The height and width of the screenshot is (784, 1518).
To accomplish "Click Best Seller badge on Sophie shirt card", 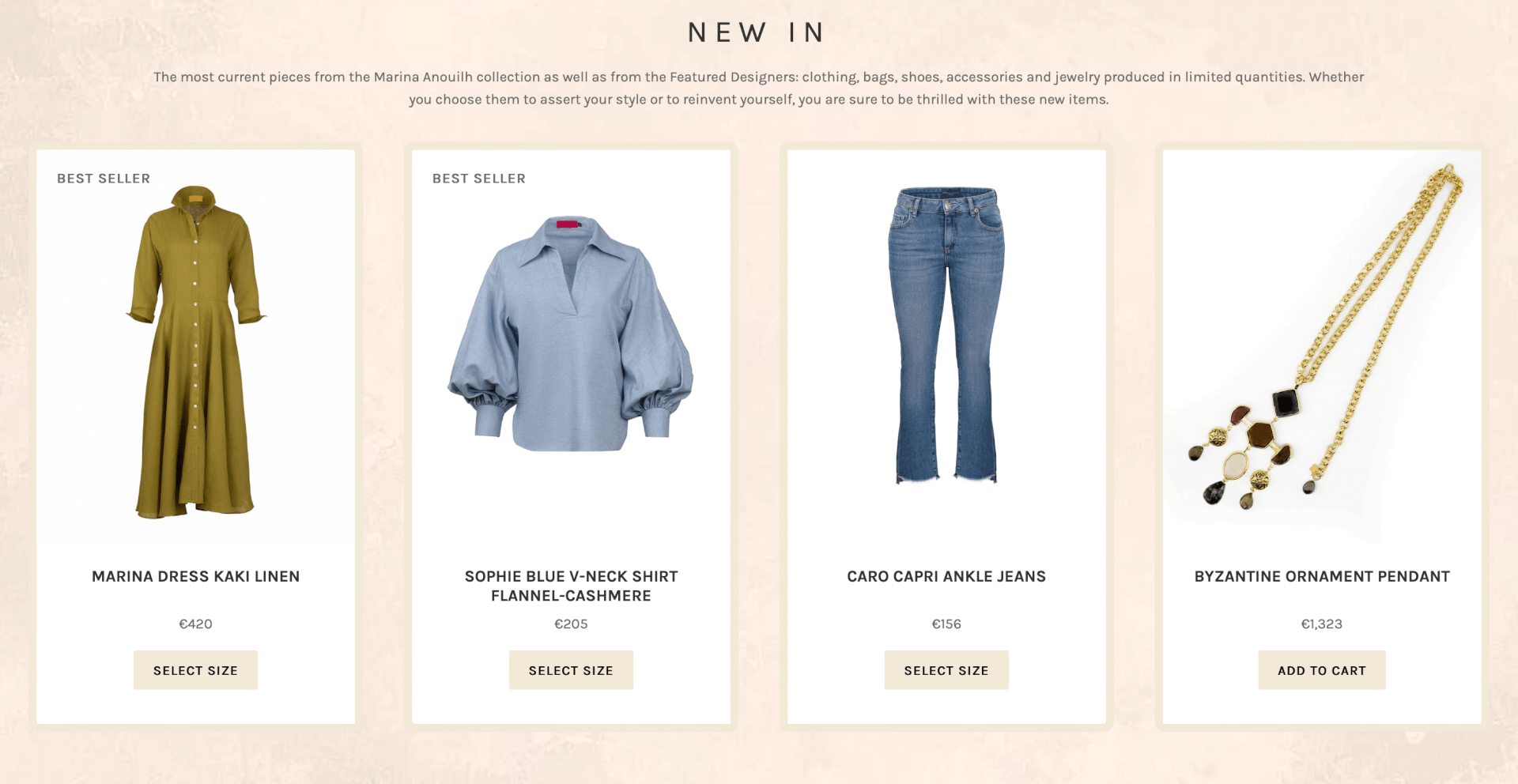I will pos(479,179).
